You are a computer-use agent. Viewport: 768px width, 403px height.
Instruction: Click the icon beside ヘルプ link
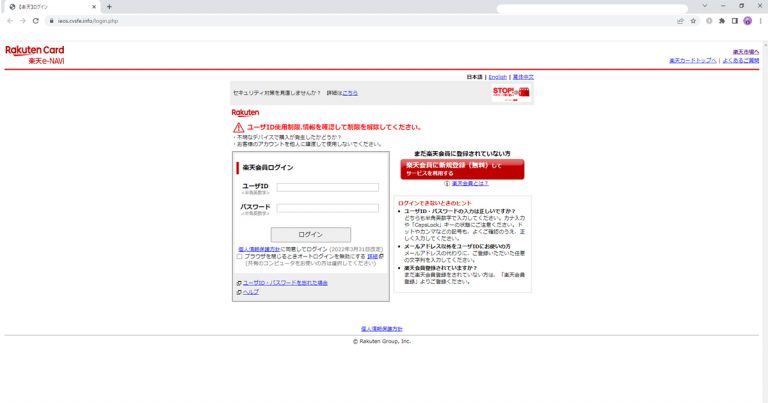[239, 292]
